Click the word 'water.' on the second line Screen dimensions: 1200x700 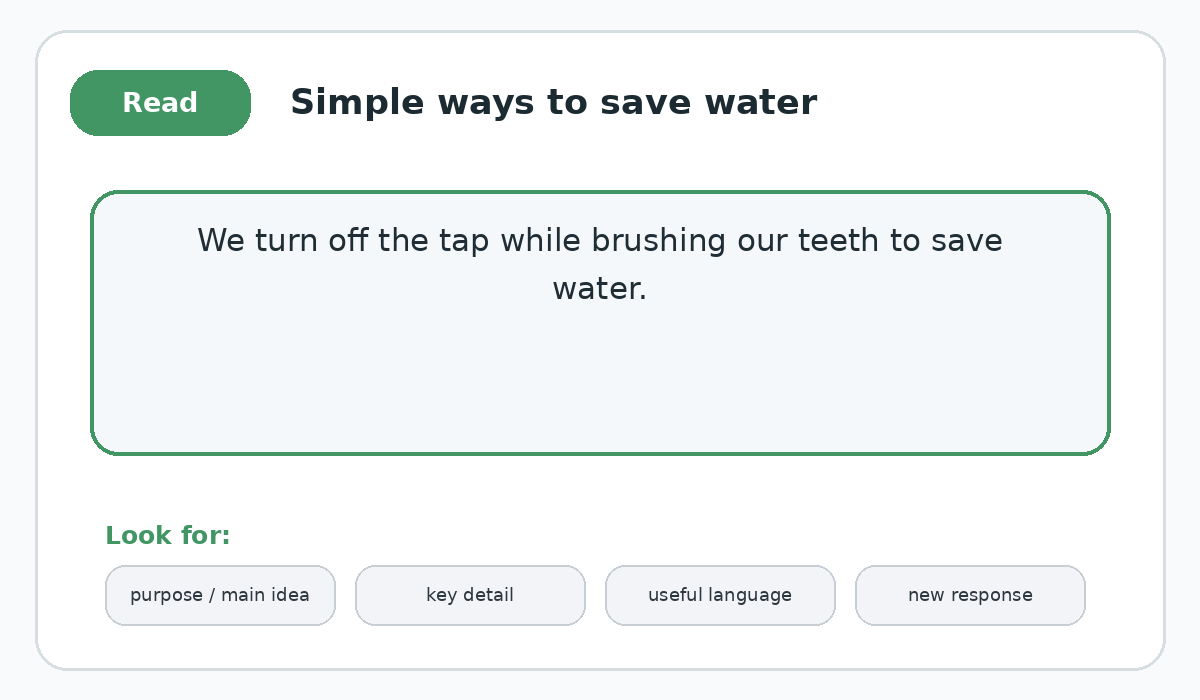[x=600, y=289]
